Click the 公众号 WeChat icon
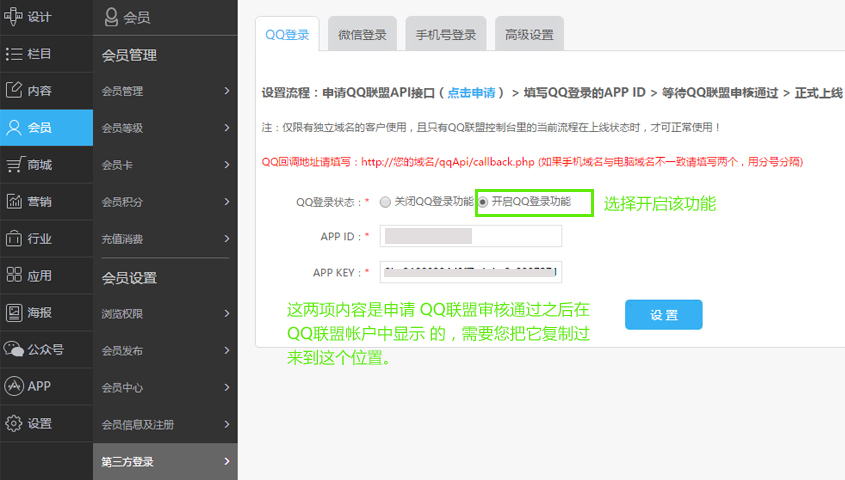Image resolution: width=845 pixels, height=480 pixels. click(14, 349)
